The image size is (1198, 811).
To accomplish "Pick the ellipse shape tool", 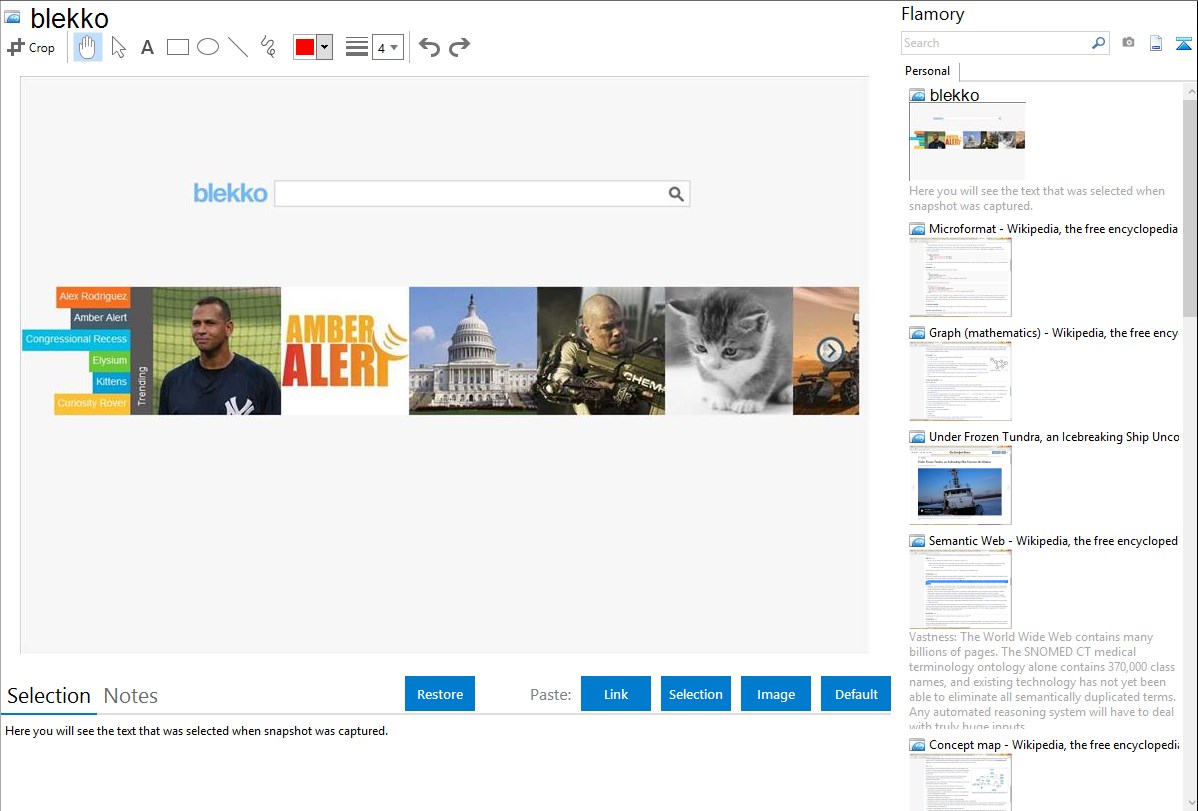I will (208, 47).
